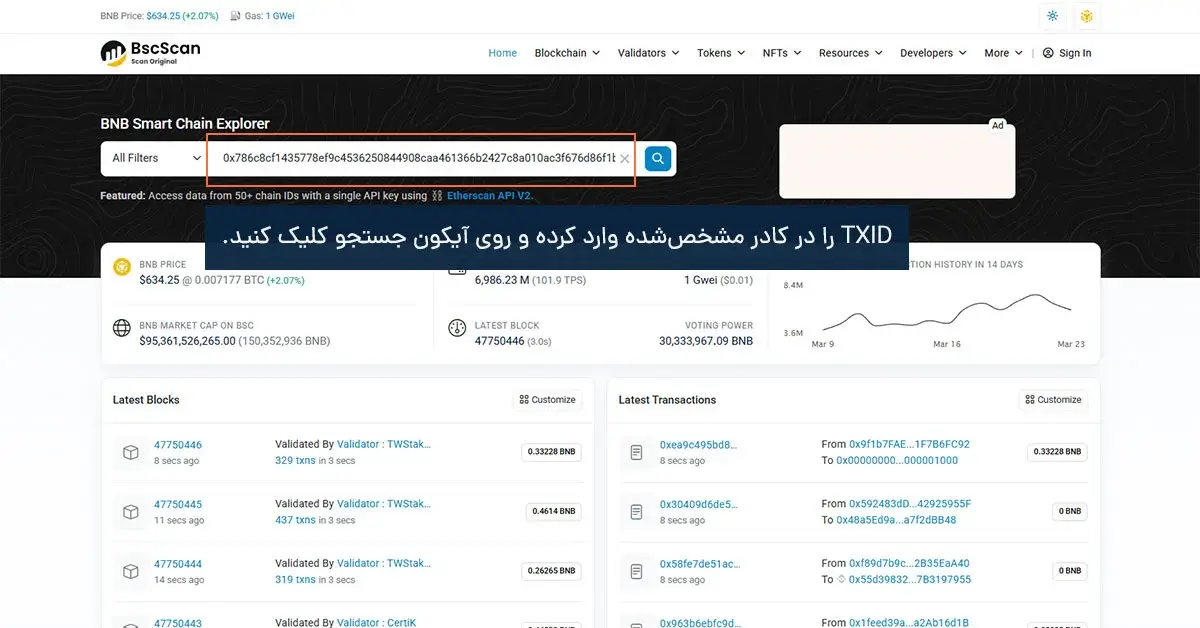Image resolution: width=1200 pixels, height=628 pixels.
Task: Open sender address 0xf89d7b9c...2B35EaA40
Action: 909,563
